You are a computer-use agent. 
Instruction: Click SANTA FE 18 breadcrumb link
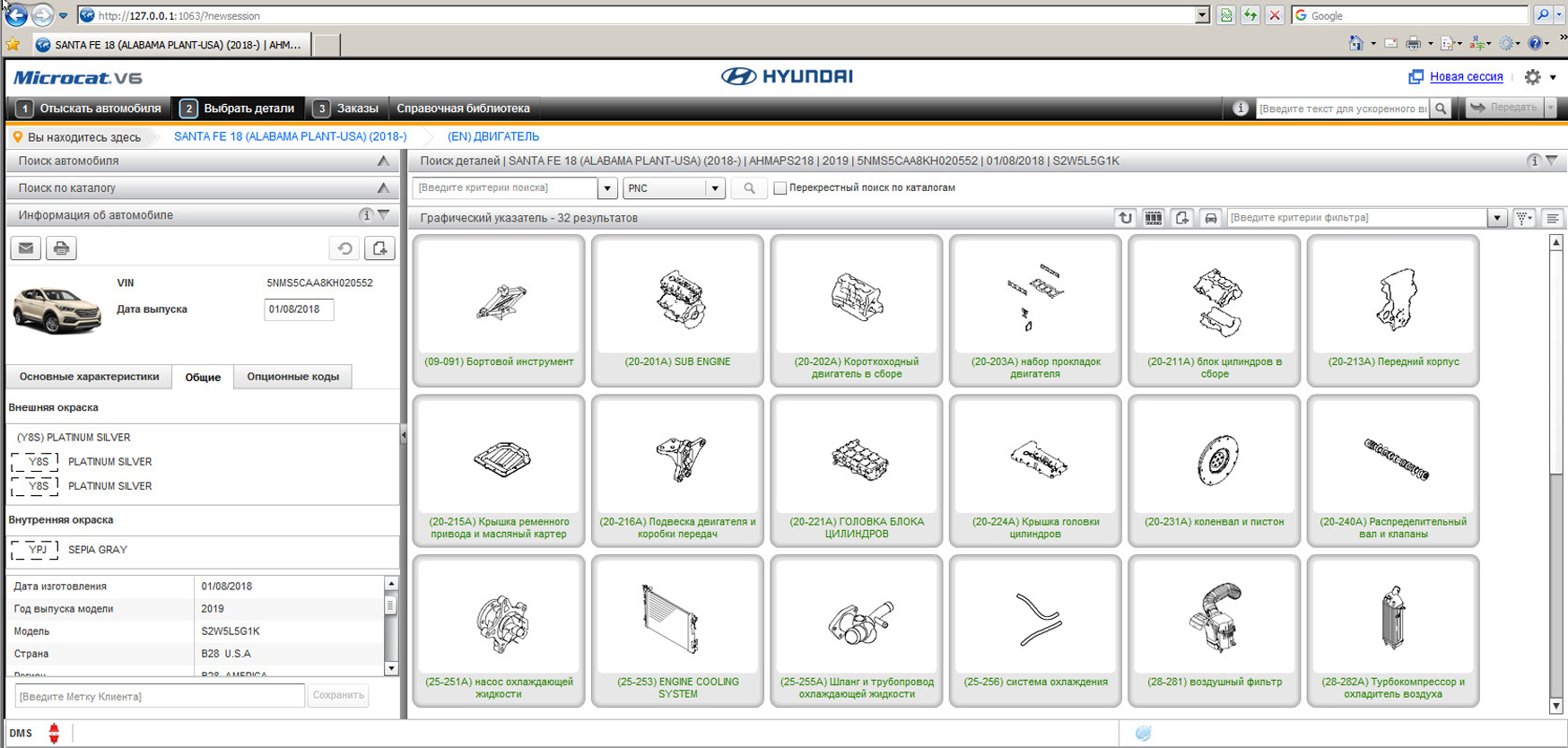point(290,137)
